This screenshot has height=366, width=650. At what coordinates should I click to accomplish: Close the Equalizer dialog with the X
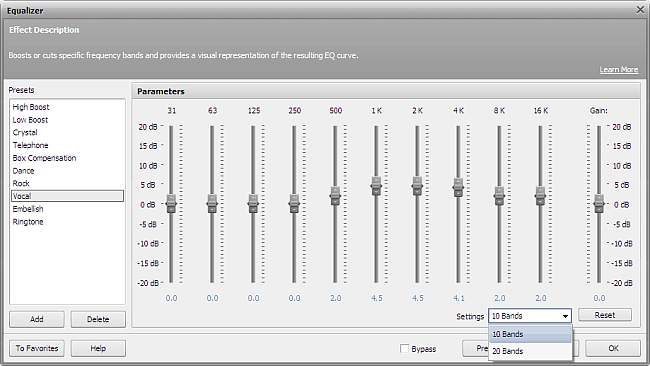640,10
